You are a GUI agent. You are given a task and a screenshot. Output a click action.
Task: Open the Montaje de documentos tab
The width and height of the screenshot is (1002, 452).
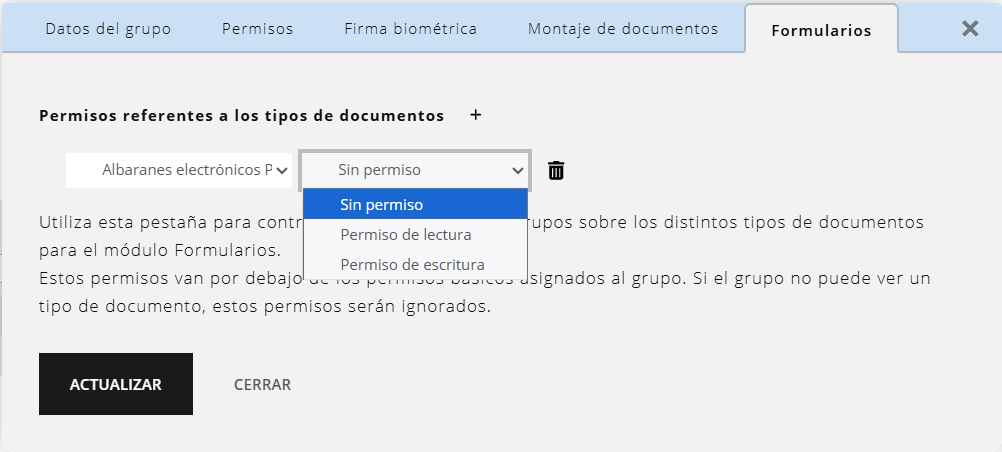click(623, 28)
